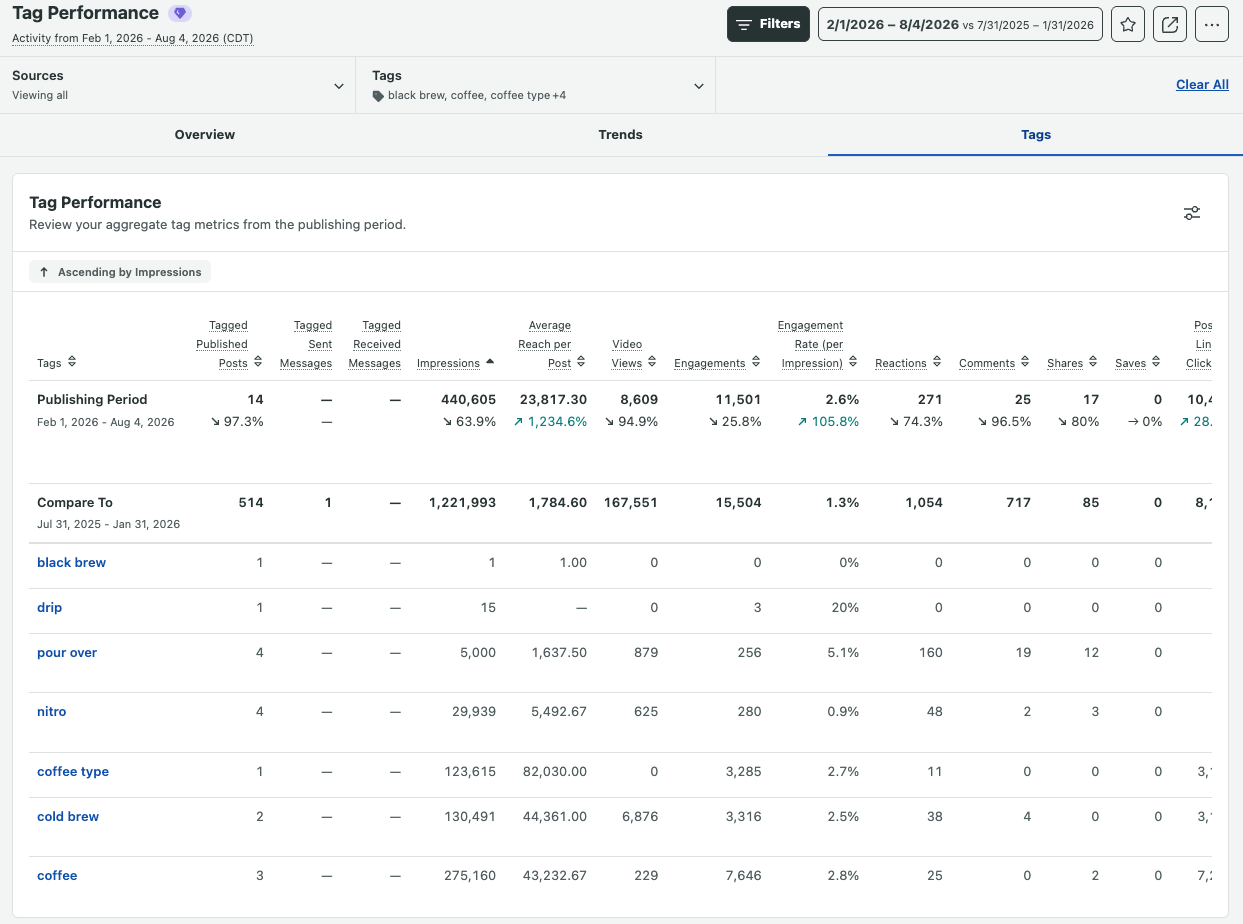Open the share/export icon button
This screenshot has height=924, width=1243.
[x=1170, y=24]
